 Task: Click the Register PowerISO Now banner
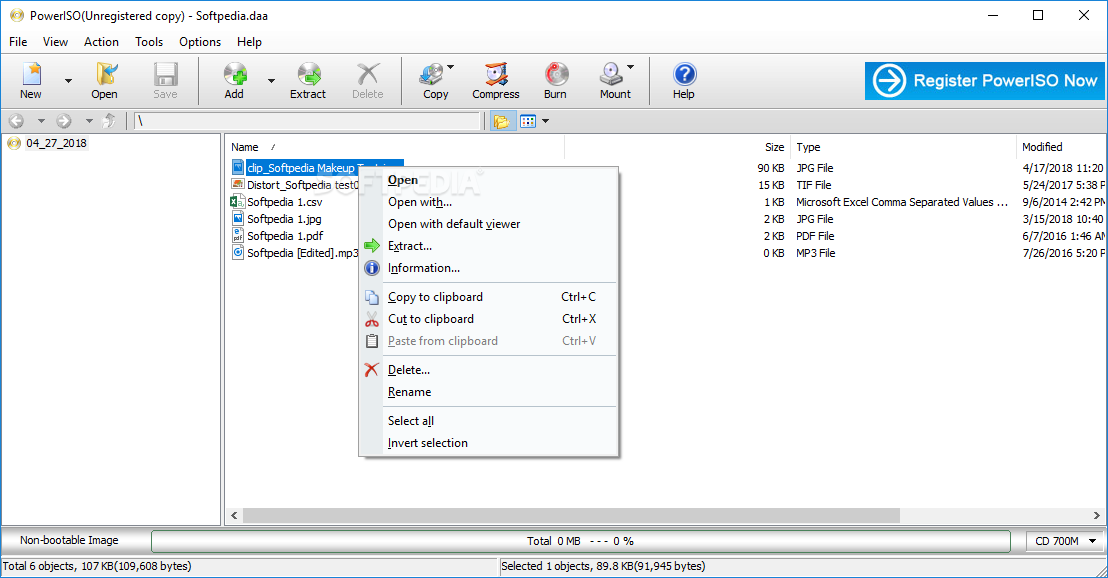(x=984, y=81)
